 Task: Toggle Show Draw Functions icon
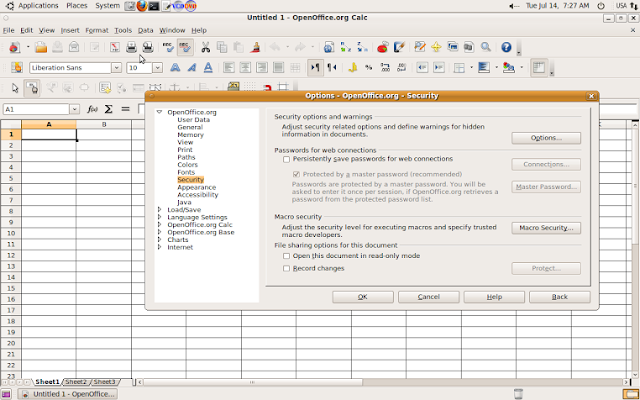tap(399, 47)
